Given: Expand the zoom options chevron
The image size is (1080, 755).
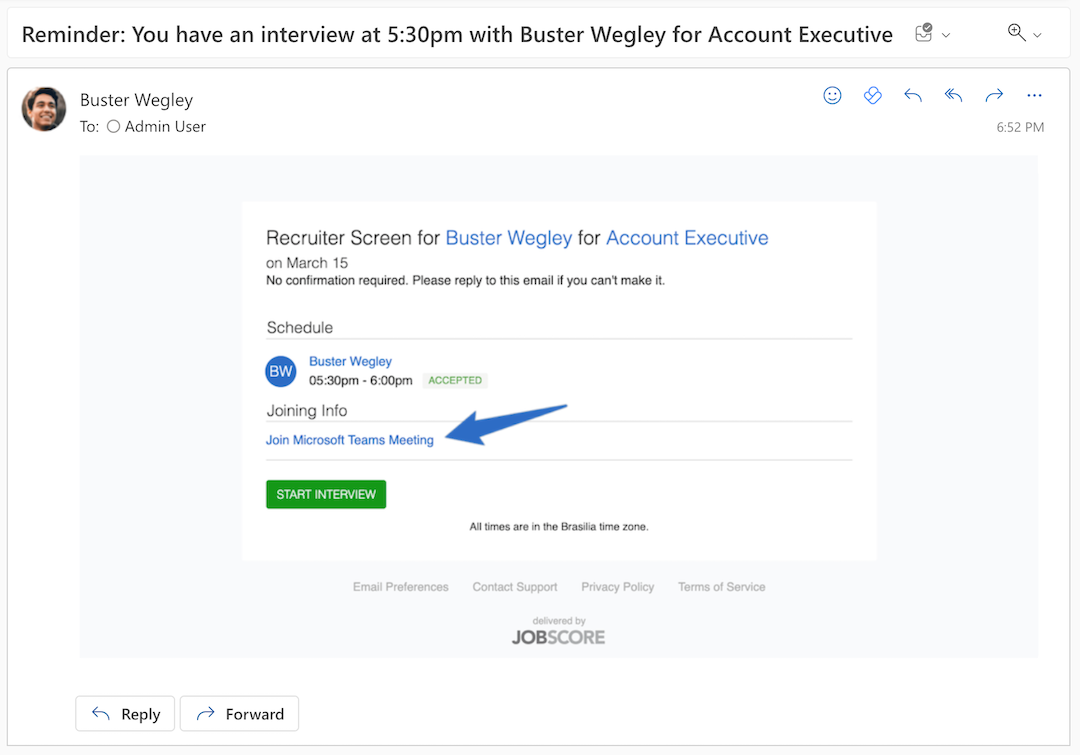Looking at the screenshot, I should point(1037,35).
